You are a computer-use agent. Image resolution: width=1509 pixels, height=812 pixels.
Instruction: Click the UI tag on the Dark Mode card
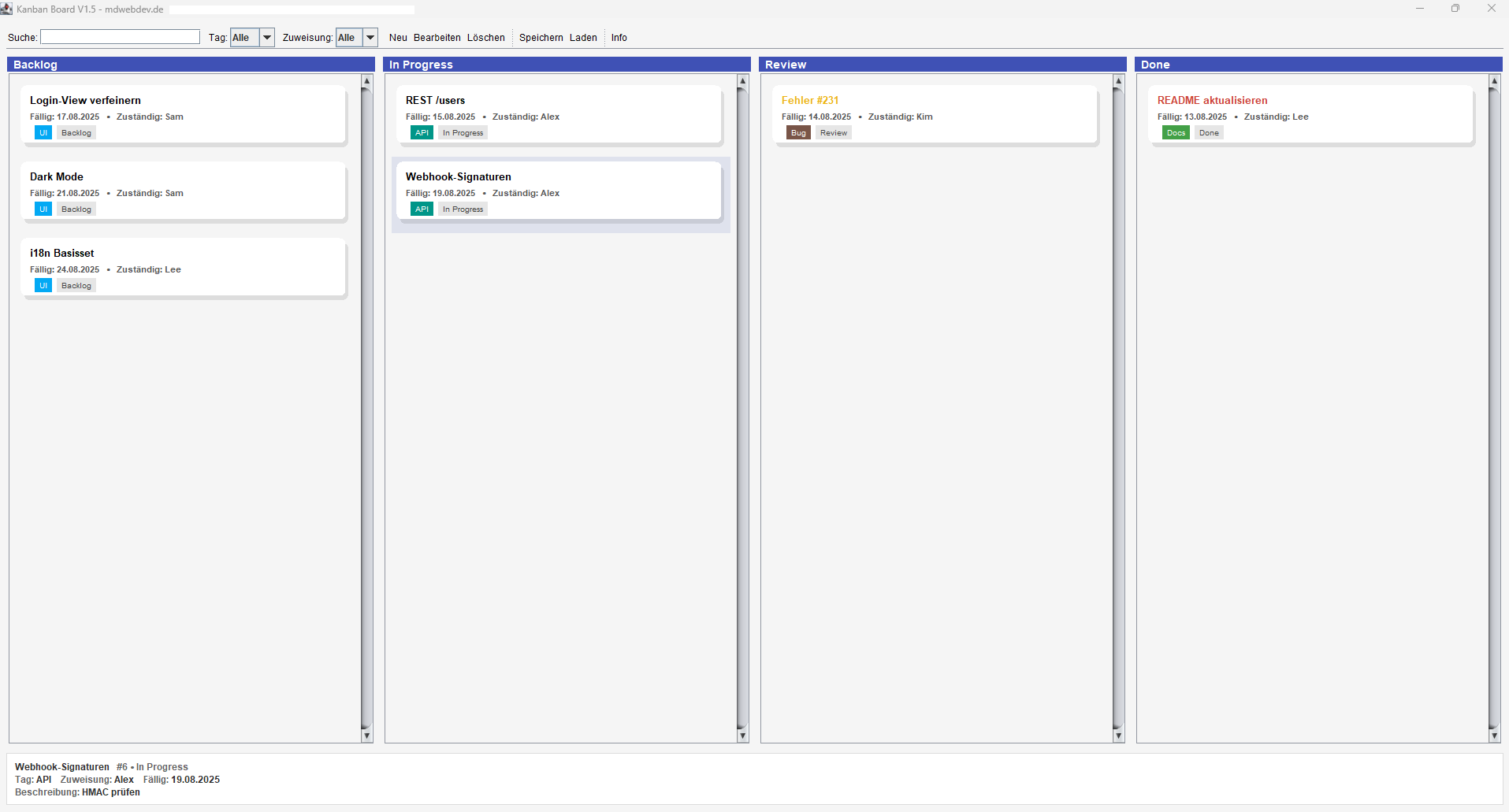click(43, 209)
